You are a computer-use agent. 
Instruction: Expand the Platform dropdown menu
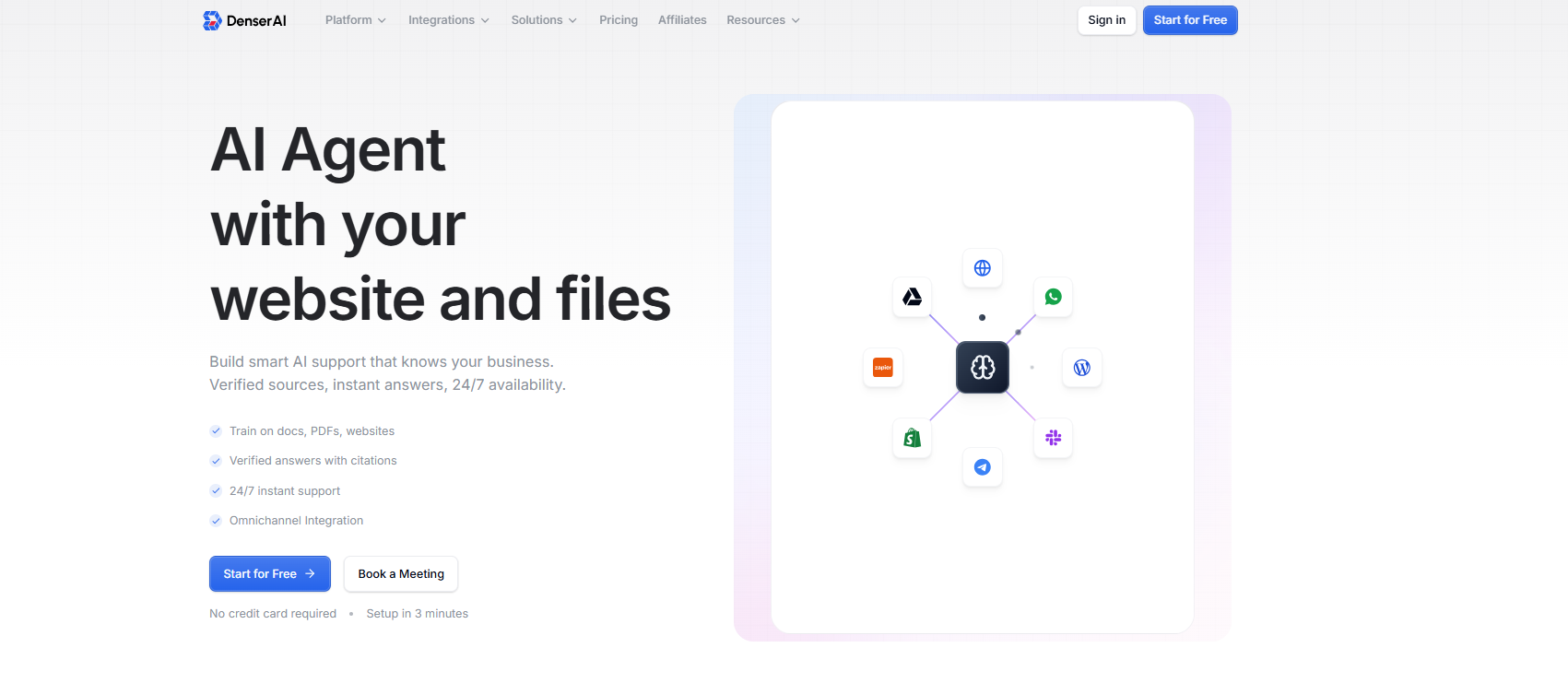coord(356,20)
